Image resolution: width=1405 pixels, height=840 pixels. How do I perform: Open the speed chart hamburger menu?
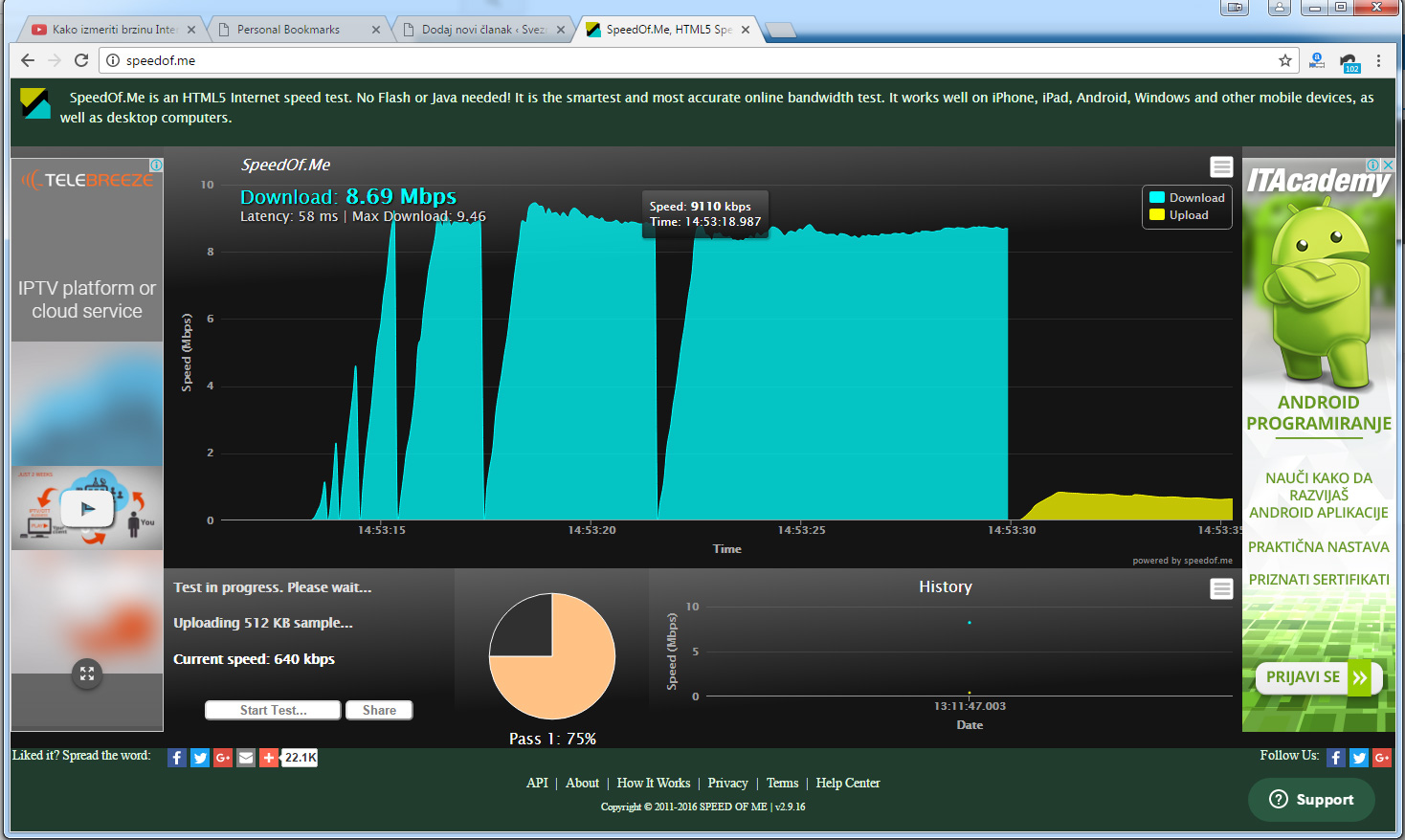point(1221,167)
